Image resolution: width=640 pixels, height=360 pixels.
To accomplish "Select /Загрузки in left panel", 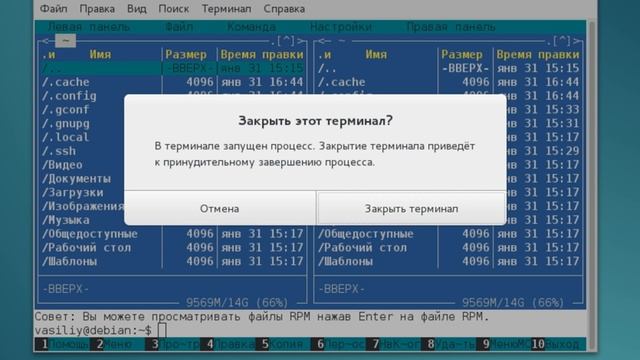I will 73,193.
